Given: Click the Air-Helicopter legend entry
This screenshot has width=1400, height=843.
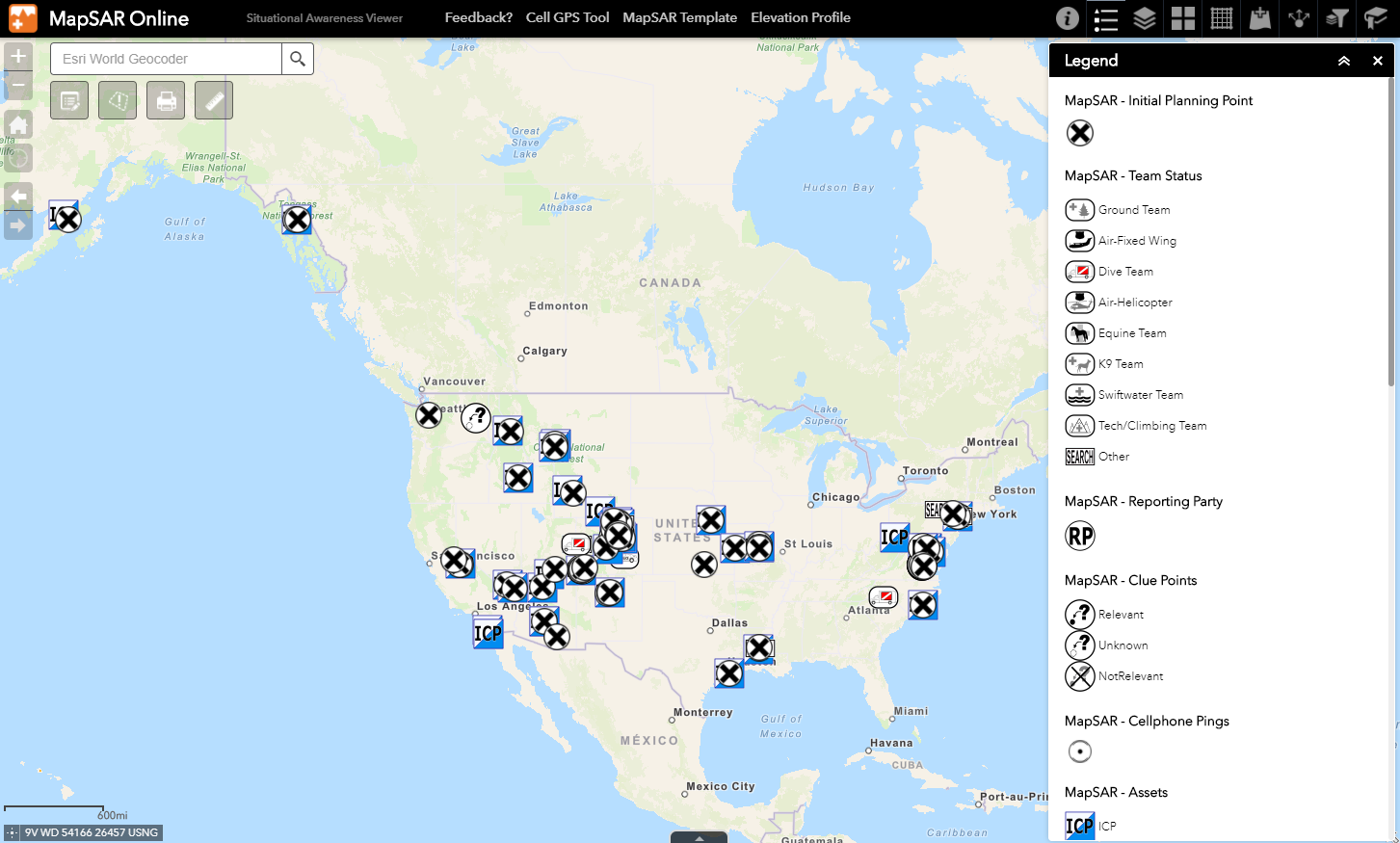Looking at the screenshot, I should (1119, 303).
